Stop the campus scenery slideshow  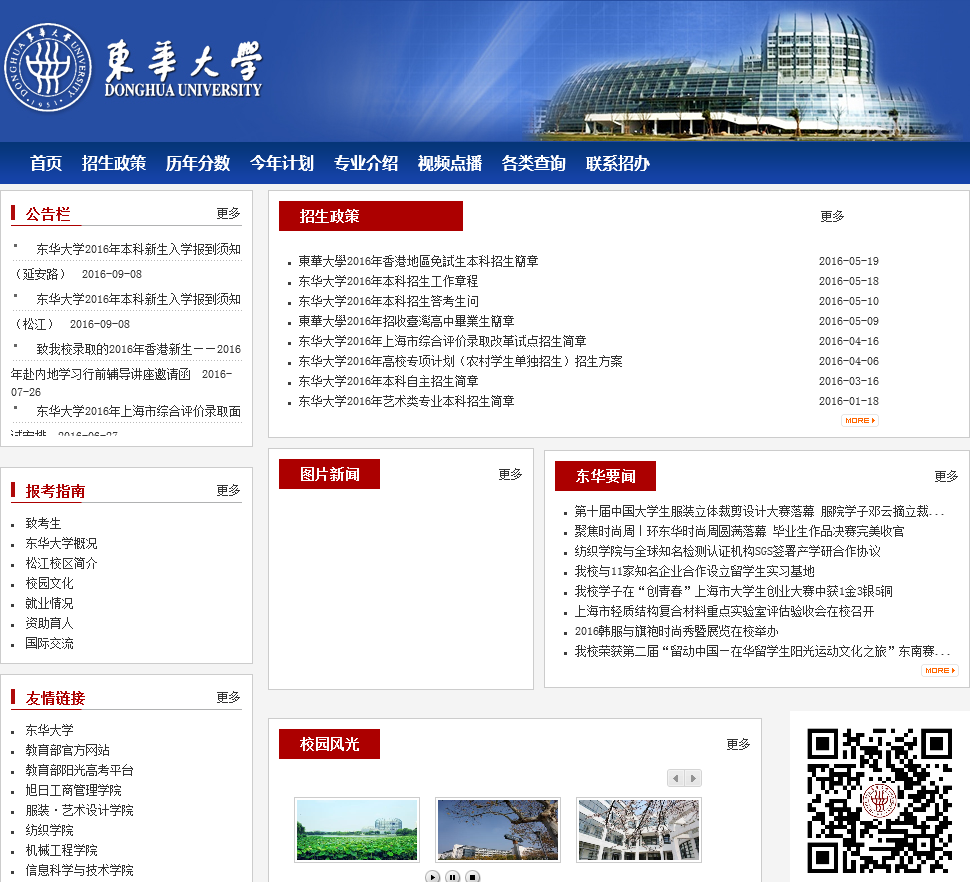click(472, 876)
